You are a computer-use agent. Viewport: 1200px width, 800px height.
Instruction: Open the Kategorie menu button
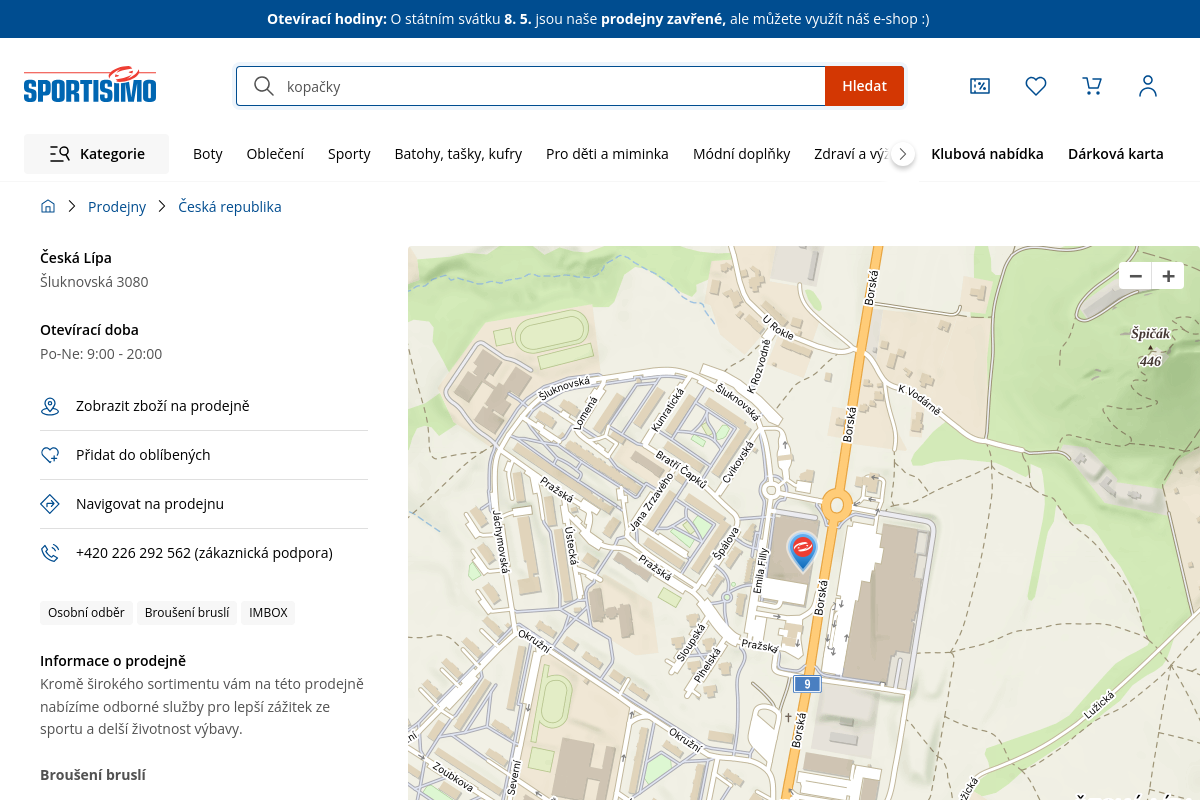pyautogui.click(x=97, y=154)
